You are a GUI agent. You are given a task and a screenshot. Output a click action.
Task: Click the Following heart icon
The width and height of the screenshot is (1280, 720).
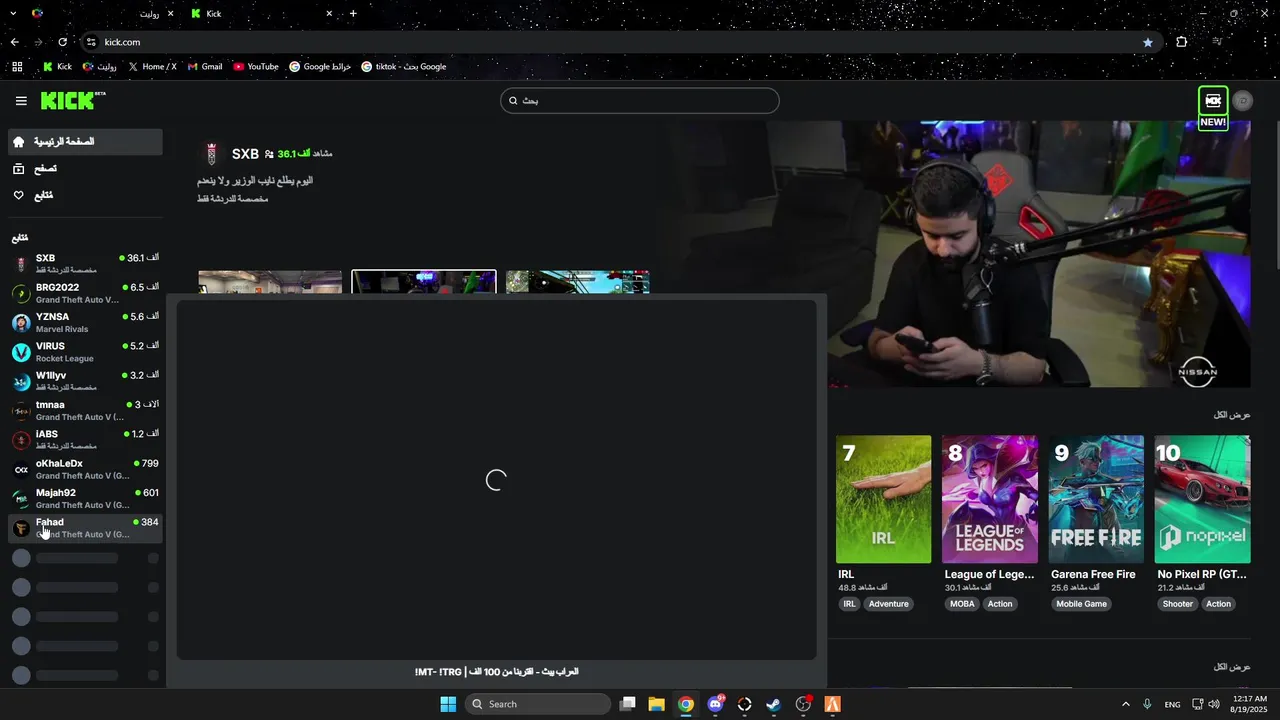point(18,196)
